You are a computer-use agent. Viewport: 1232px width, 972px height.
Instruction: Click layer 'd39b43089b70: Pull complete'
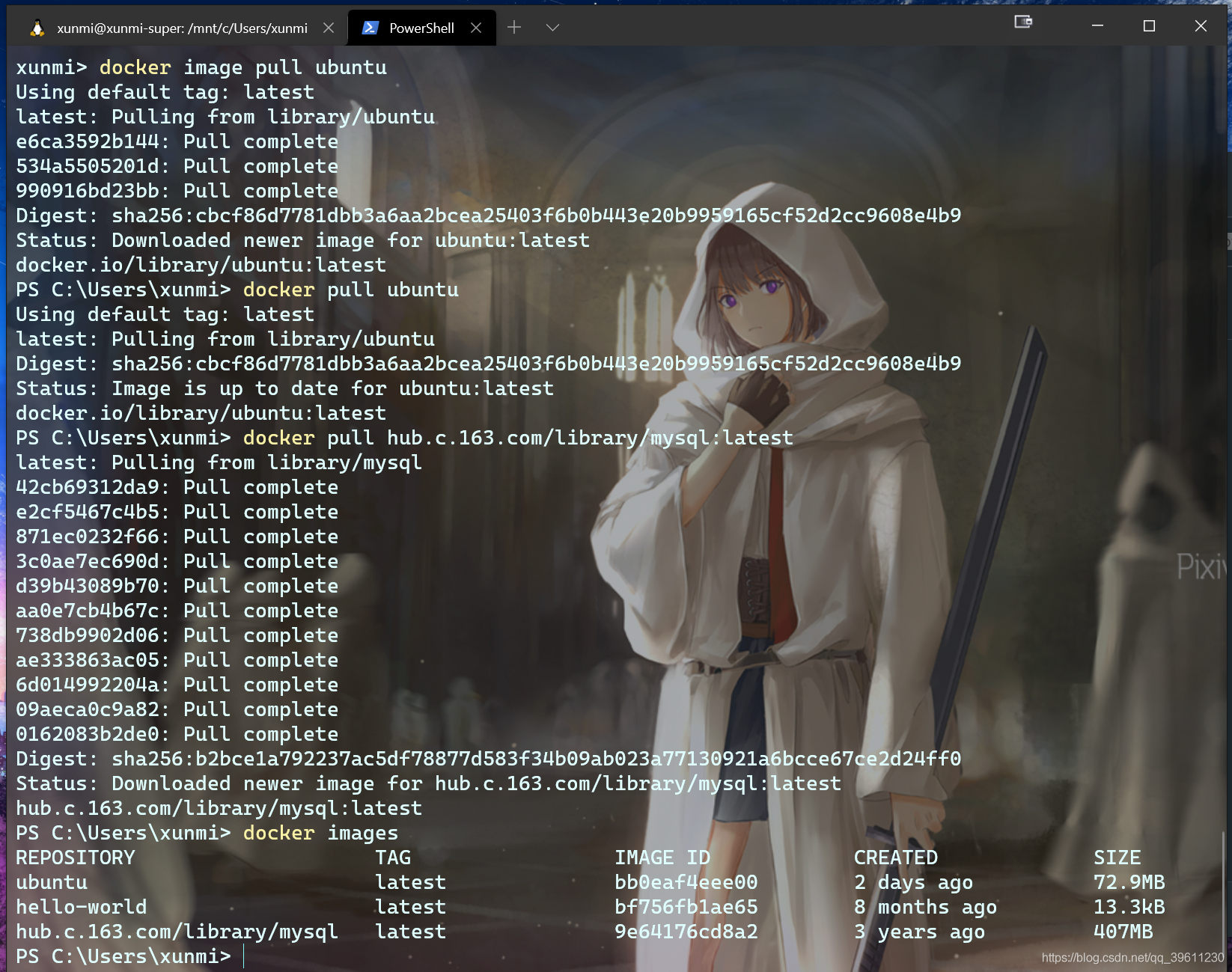click(177, 586)
